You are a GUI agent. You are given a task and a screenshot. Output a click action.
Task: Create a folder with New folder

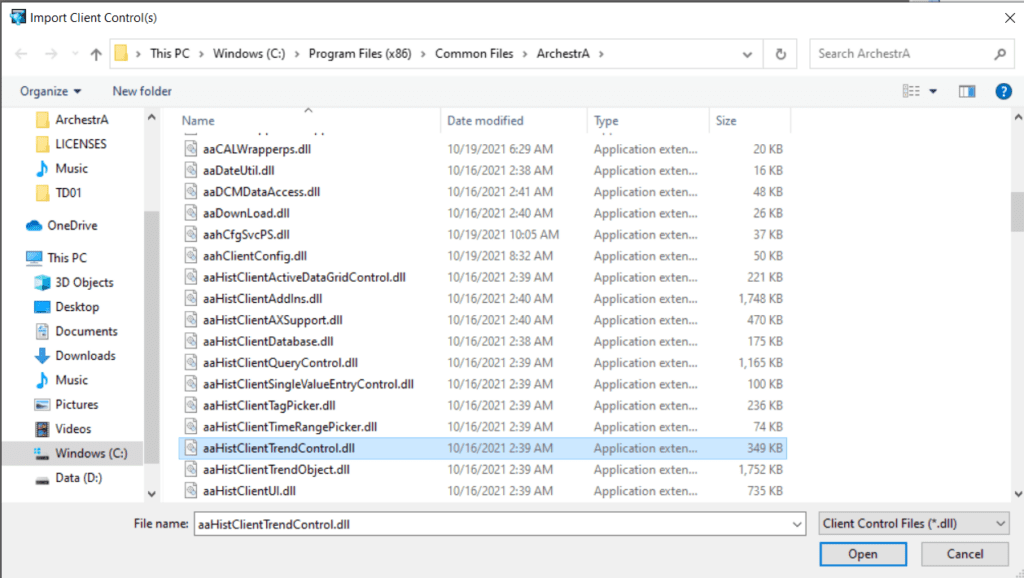(140, 90)
